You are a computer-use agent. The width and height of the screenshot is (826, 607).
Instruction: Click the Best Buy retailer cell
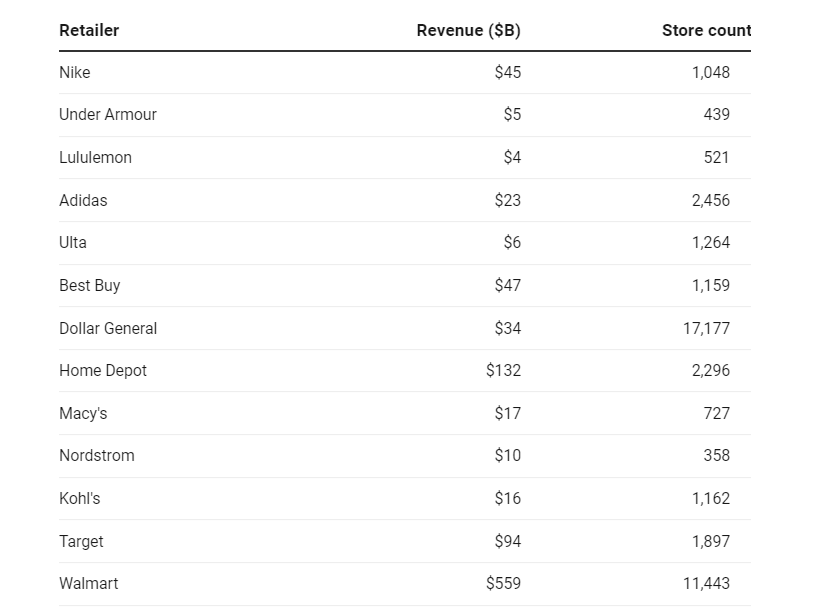[x=90, y=286]
